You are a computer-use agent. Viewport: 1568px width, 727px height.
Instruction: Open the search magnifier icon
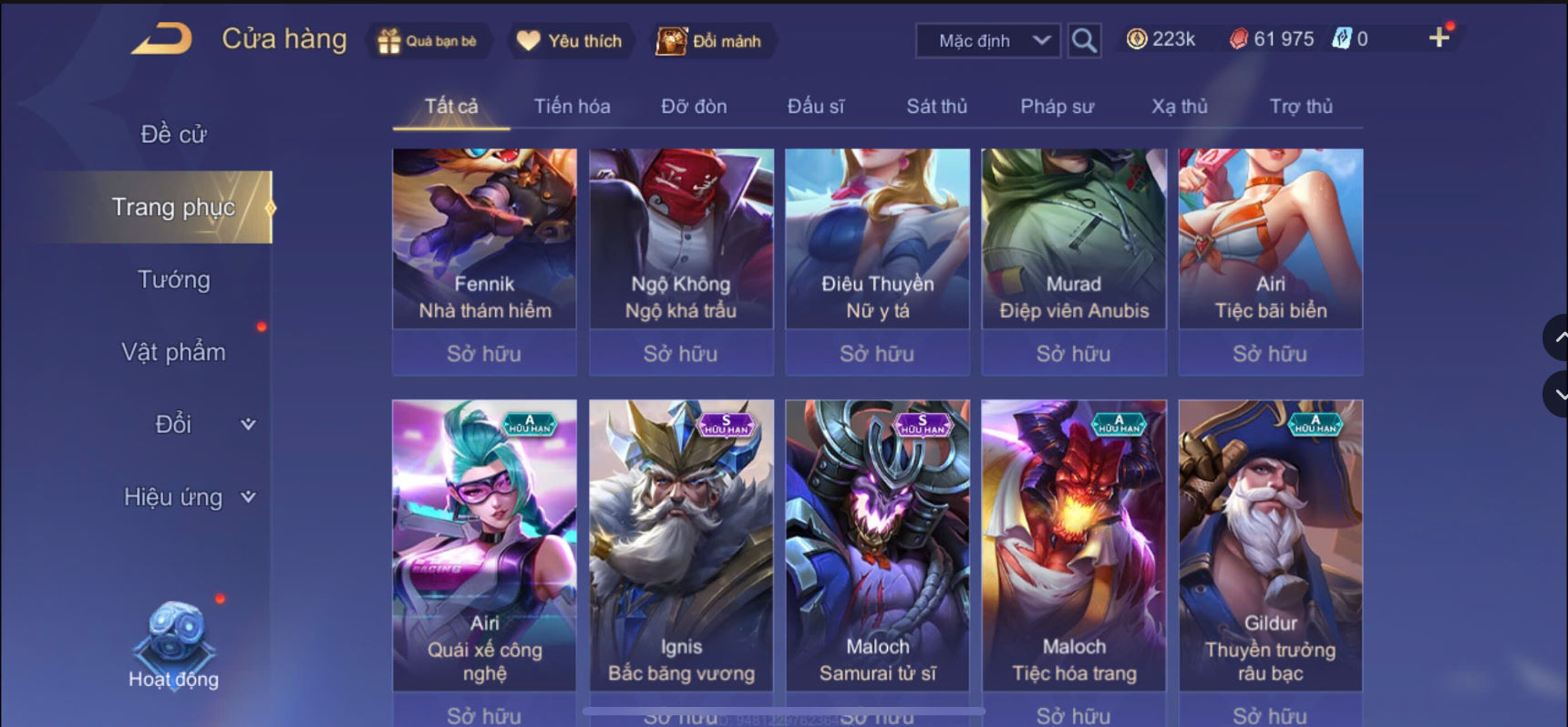(x=1084, y=40)
